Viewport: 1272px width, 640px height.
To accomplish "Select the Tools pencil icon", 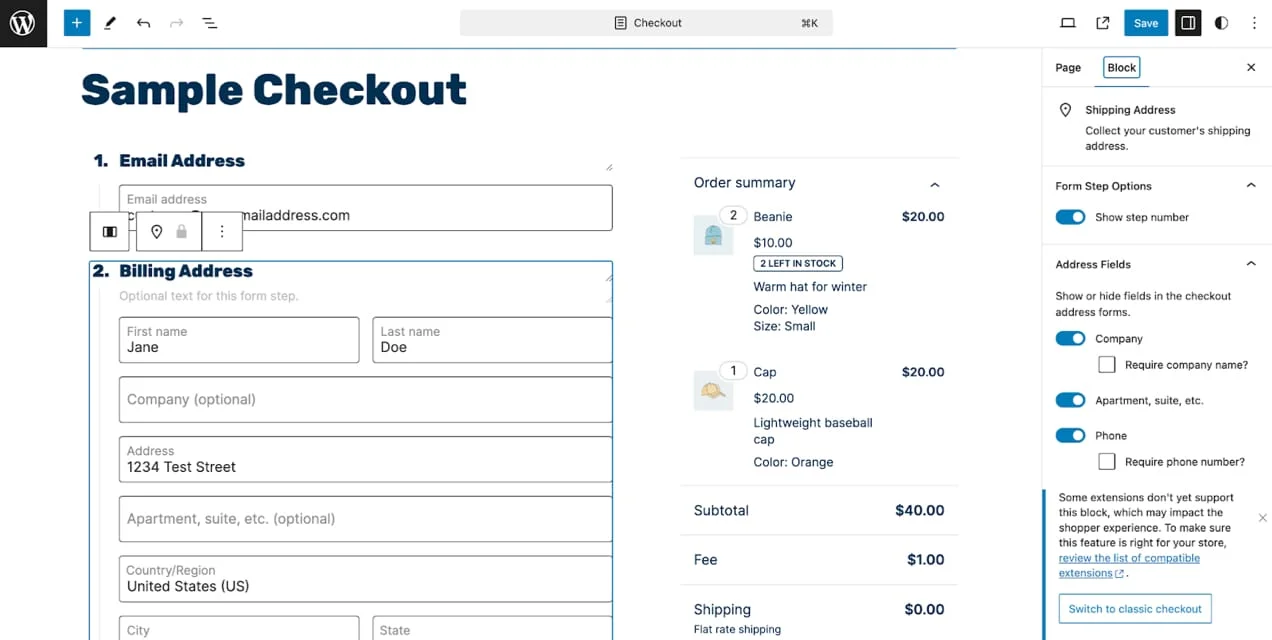I will 110,22.
